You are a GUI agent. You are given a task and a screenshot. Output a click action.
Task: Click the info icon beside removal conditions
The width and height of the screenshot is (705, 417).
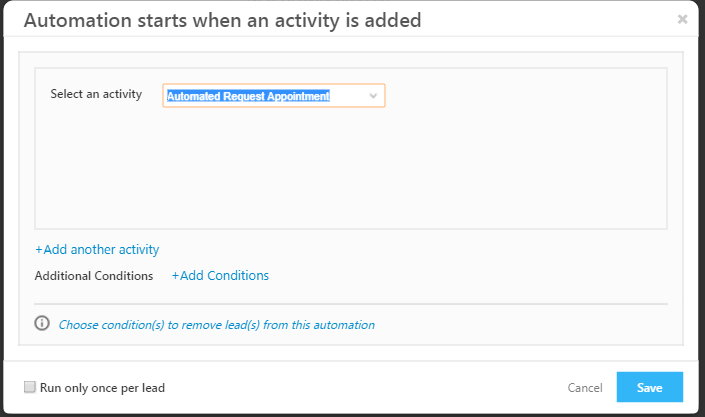coord(42,323)
